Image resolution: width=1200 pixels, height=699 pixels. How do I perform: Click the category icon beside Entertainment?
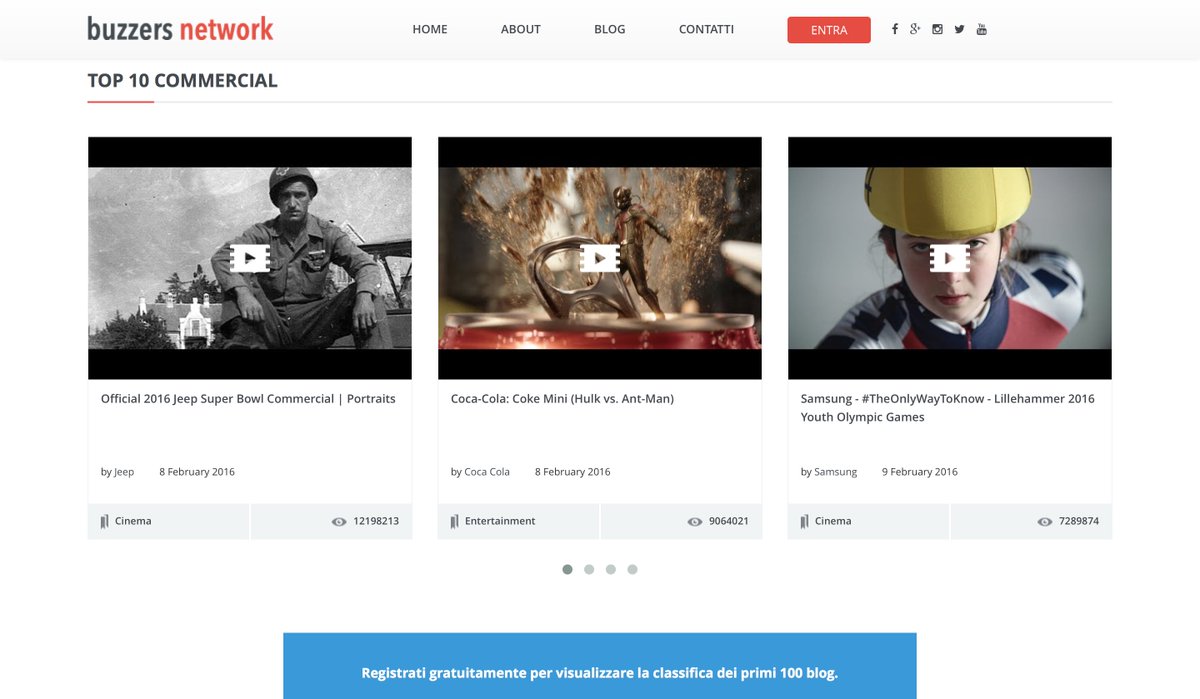[x=454, y=521]
